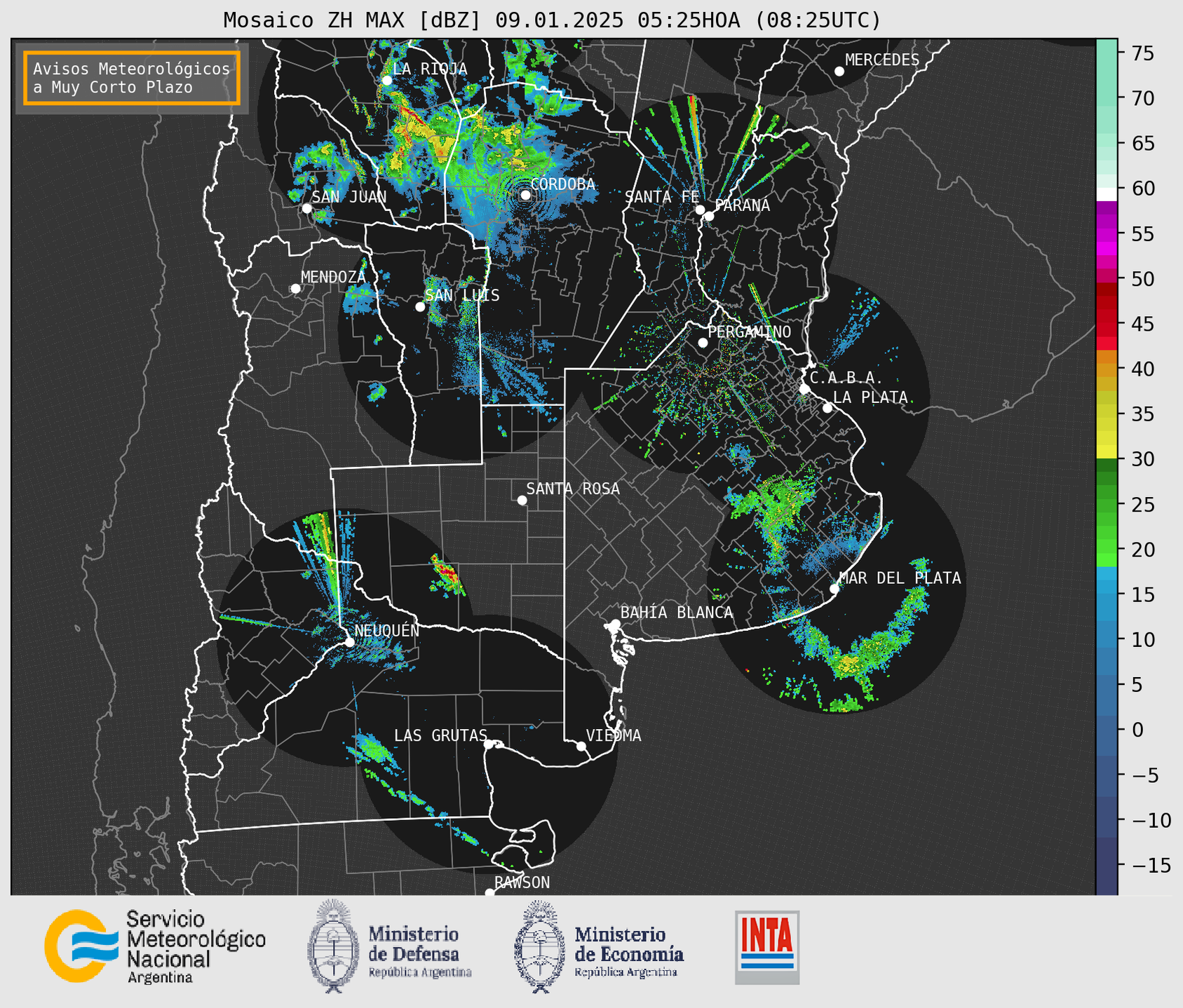1183x1008 pixels.
Task: Select the MAR DEL PLATA city dot
Action: pos(834,589)
